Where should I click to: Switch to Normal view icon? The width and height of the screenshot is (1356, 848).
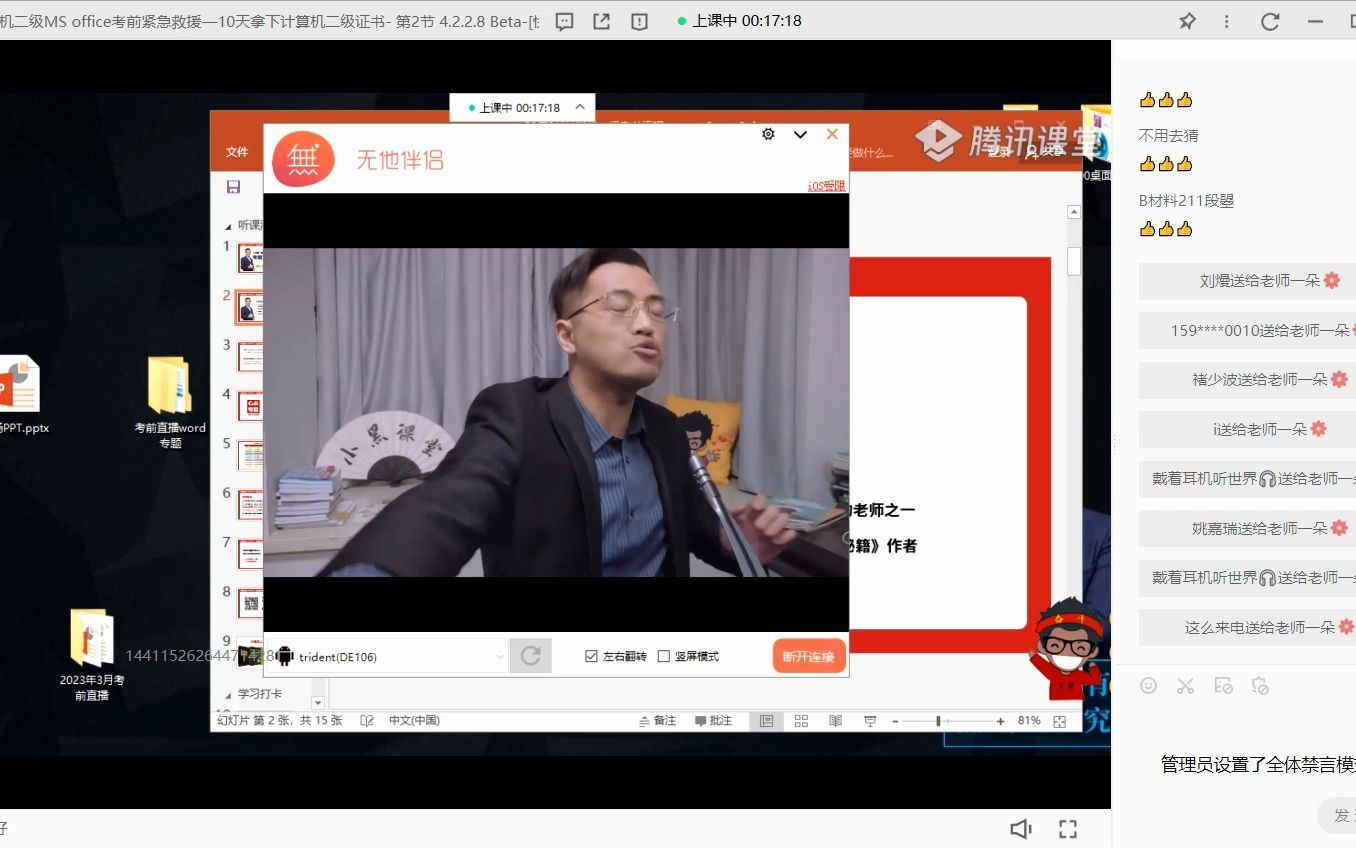[767, 721]
